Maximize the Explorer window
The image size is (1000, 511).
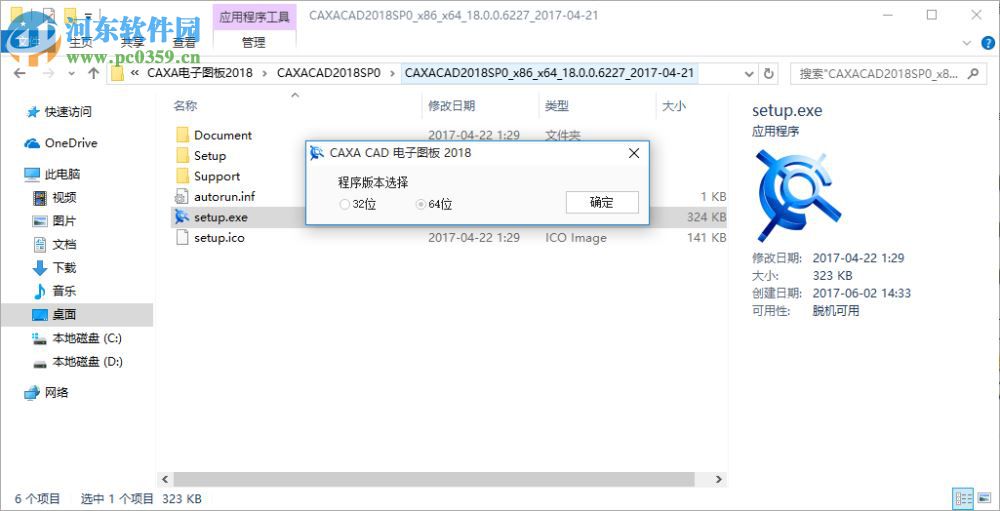932,15
